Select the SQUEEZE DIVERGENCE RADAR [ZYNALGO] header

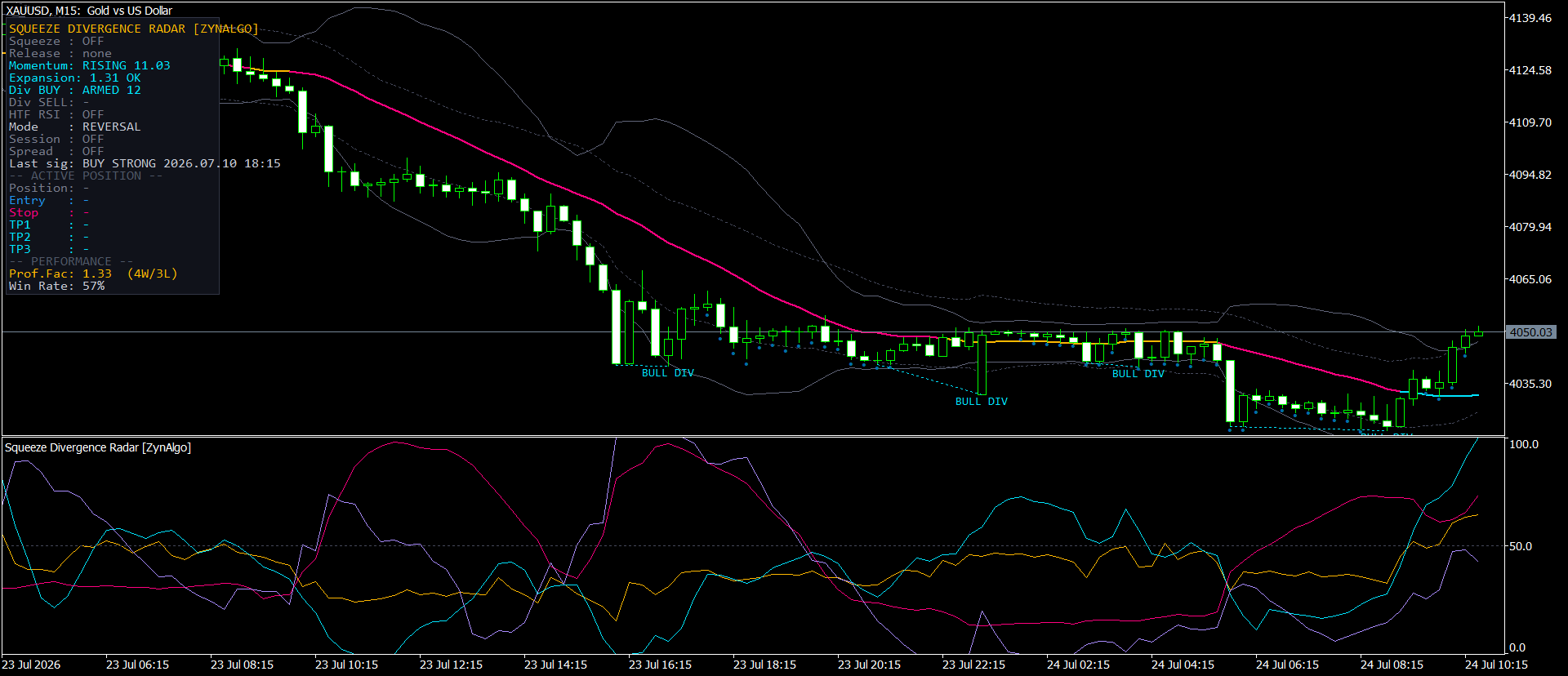point(133,29)
